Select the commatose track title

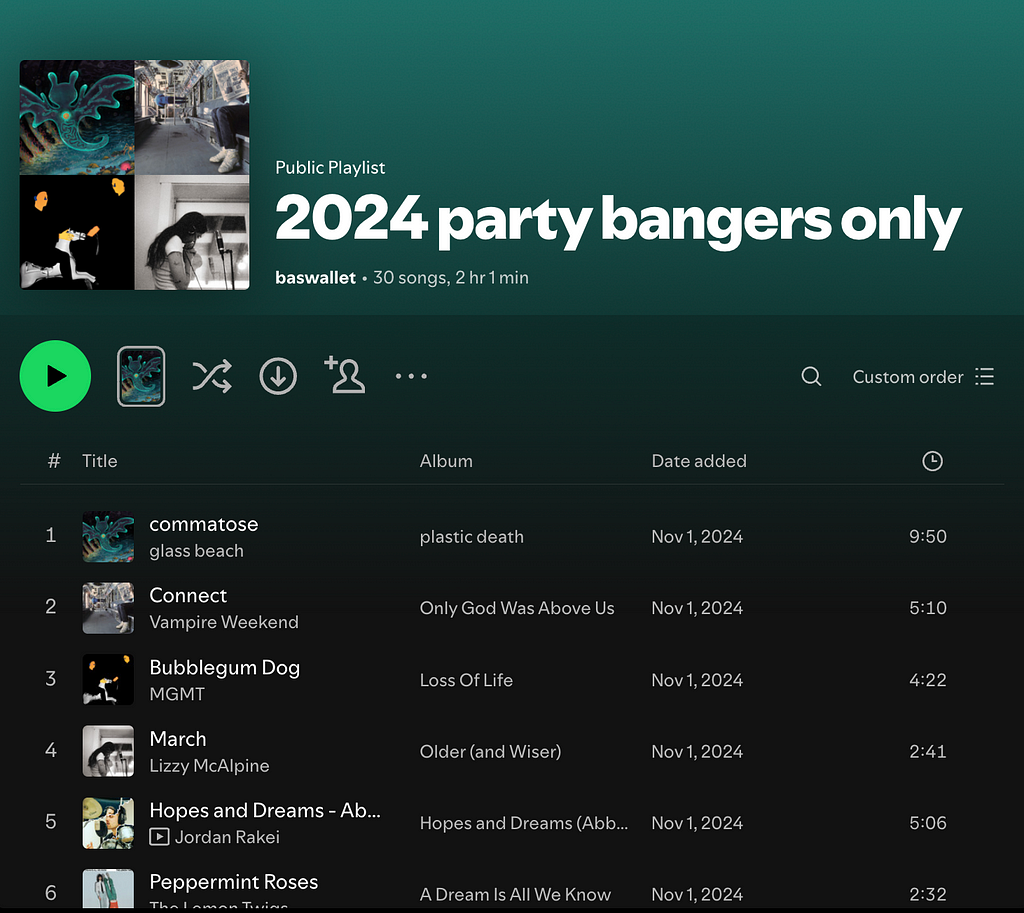pyautogui.click(x=204, y=524)
